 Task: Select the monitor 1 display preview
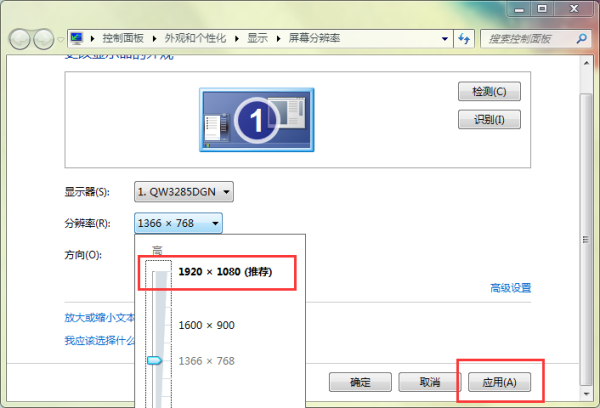(x=256, y=120)
